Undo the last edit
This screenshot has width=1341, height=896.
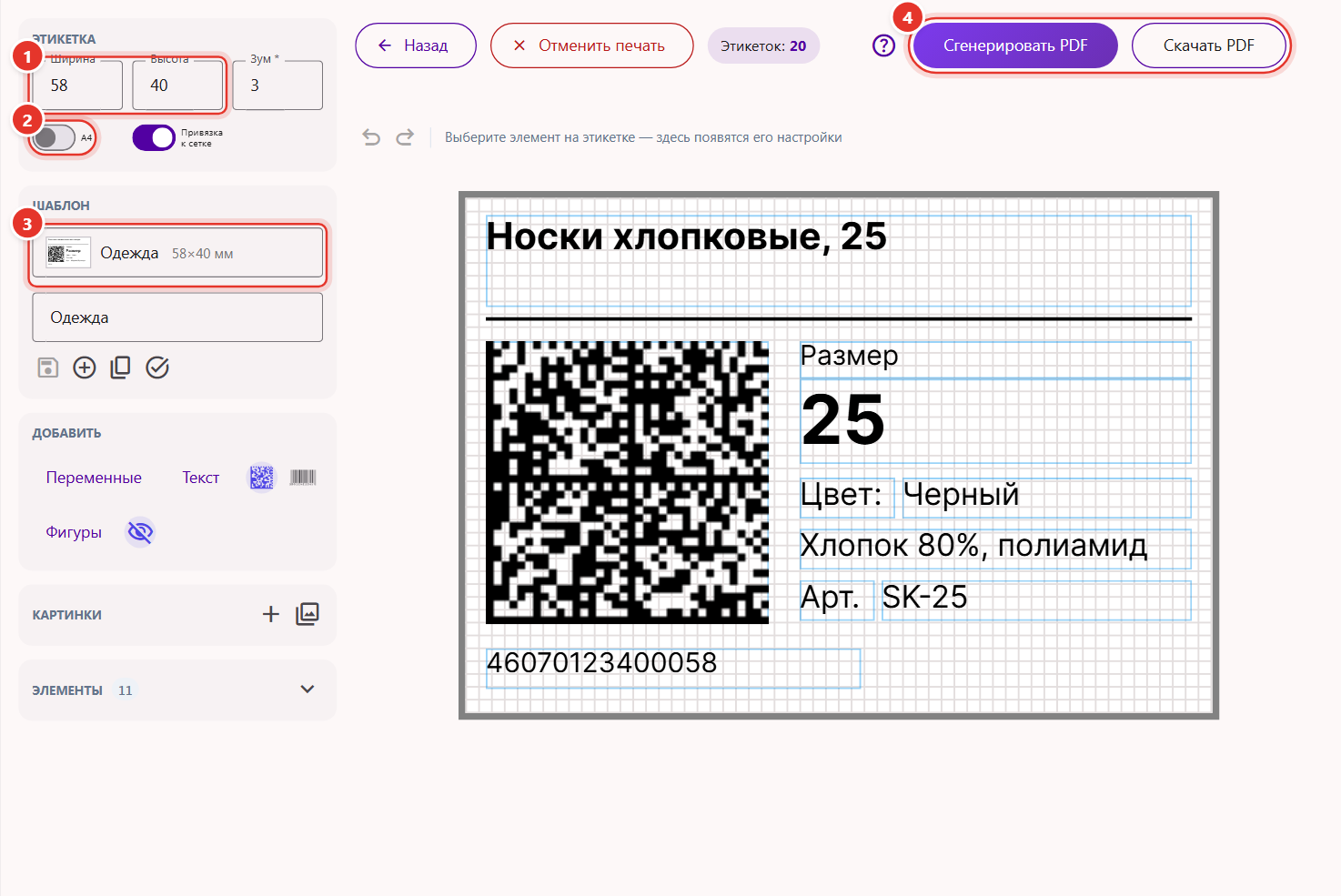[371, 137]
